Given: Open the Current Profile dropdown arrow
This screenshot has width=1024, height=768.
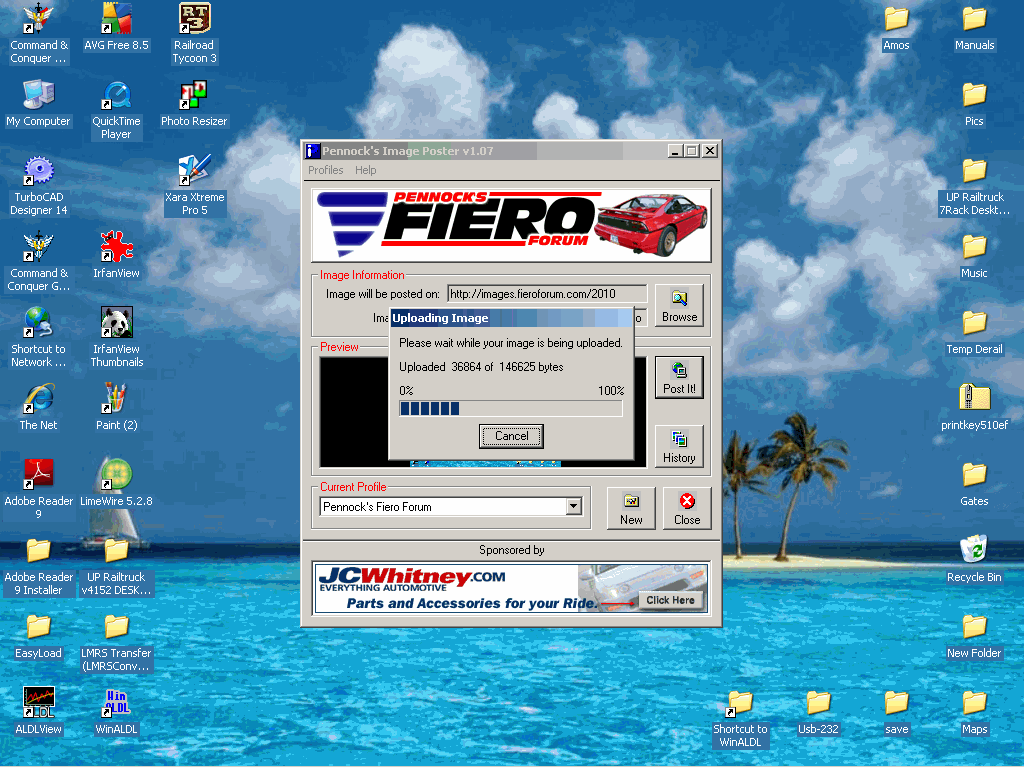Looking at the screenshot, I should 574,506.
